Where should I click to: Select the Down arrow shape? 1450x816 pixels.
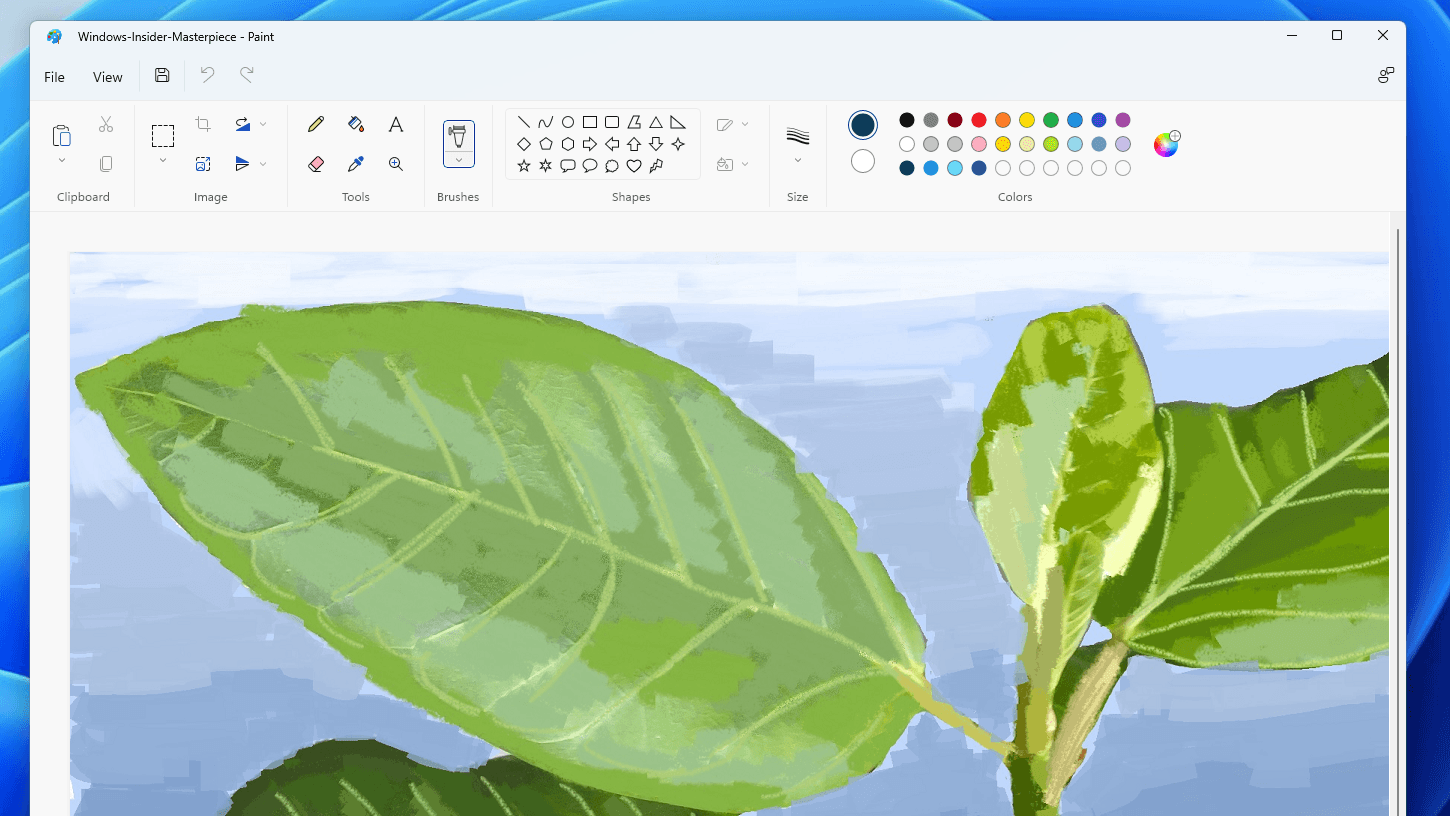click(656, 144)
